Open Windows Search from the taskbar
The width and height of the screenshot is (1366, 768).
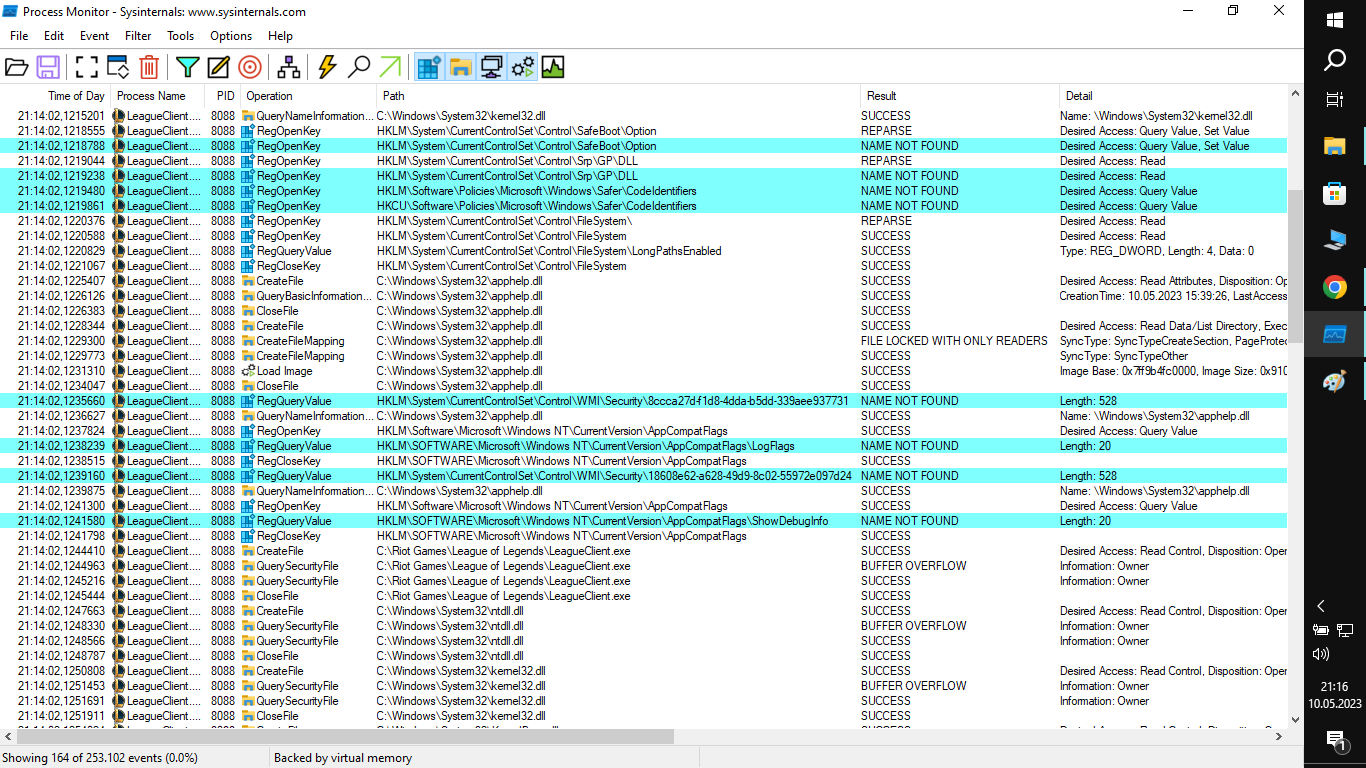pos(1335,61)
